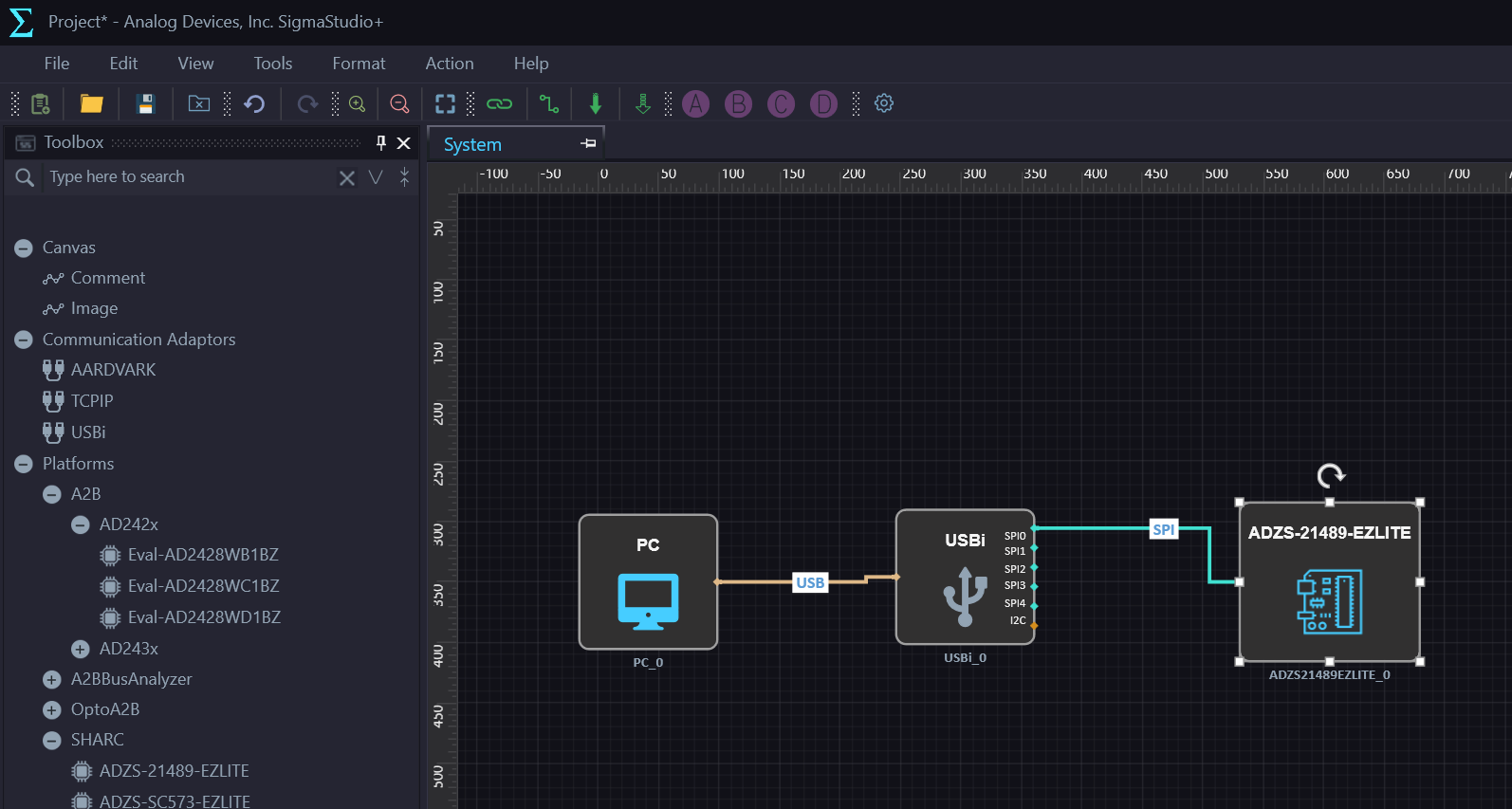Click the outlined green download arrow
This screenshot has width=1512, height=809.
coord(643,103)
